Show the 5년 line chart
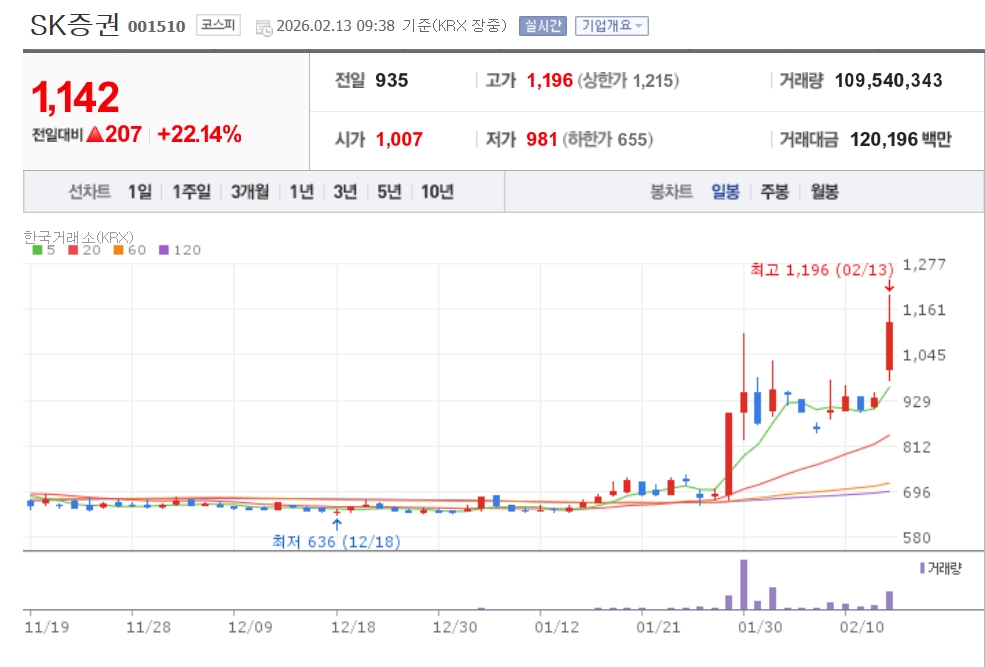The image size is (985, 667). pos(389,192)
